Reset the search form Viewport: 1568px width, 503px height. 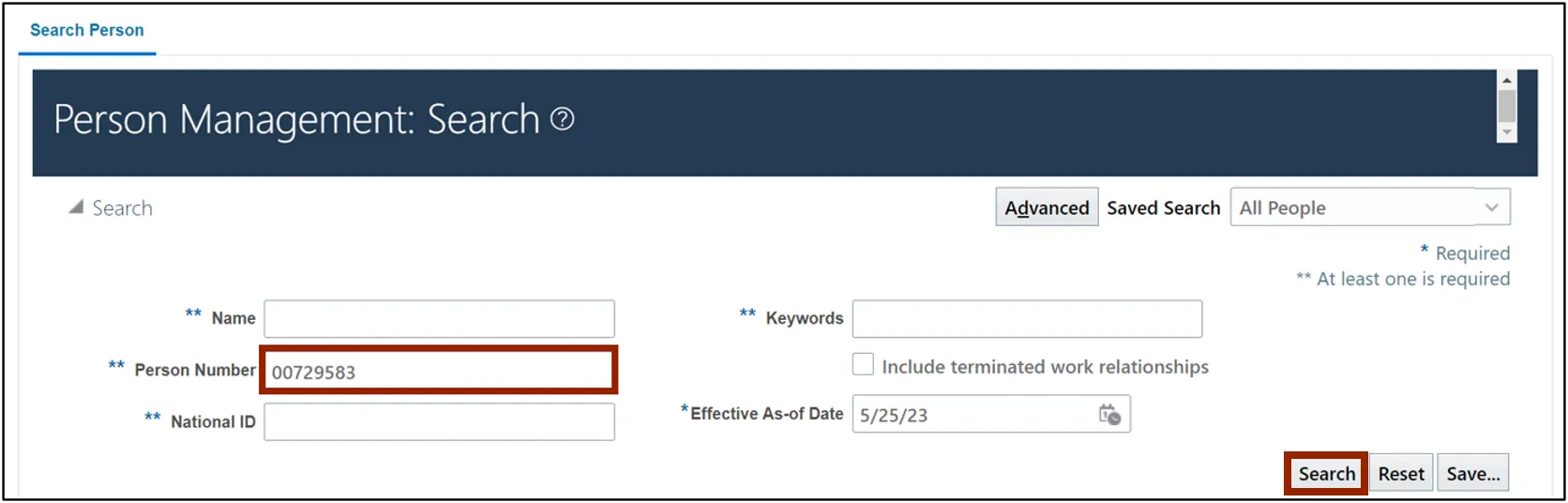coord(1400,474)
